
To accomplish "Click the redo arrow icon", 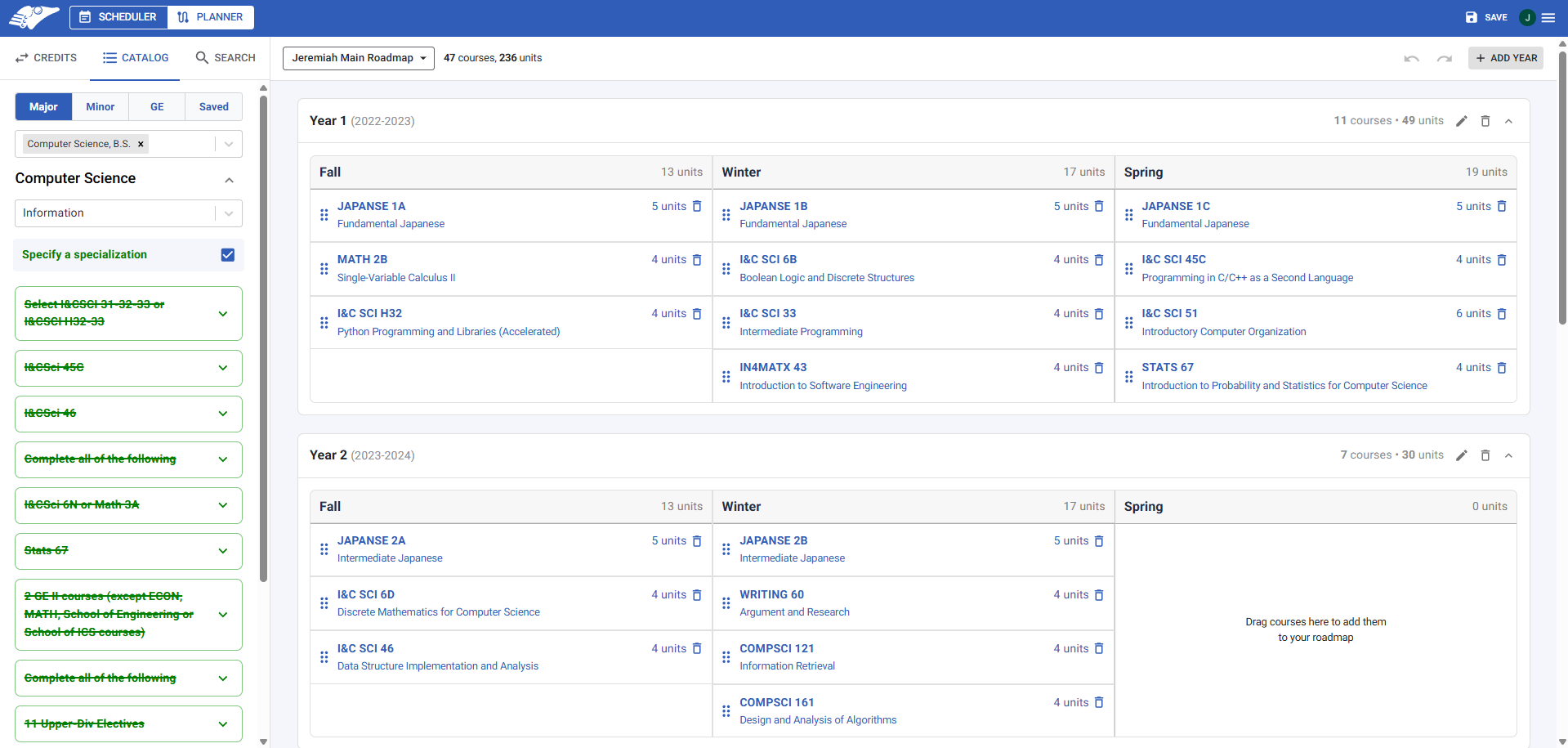I will 1444,58.
